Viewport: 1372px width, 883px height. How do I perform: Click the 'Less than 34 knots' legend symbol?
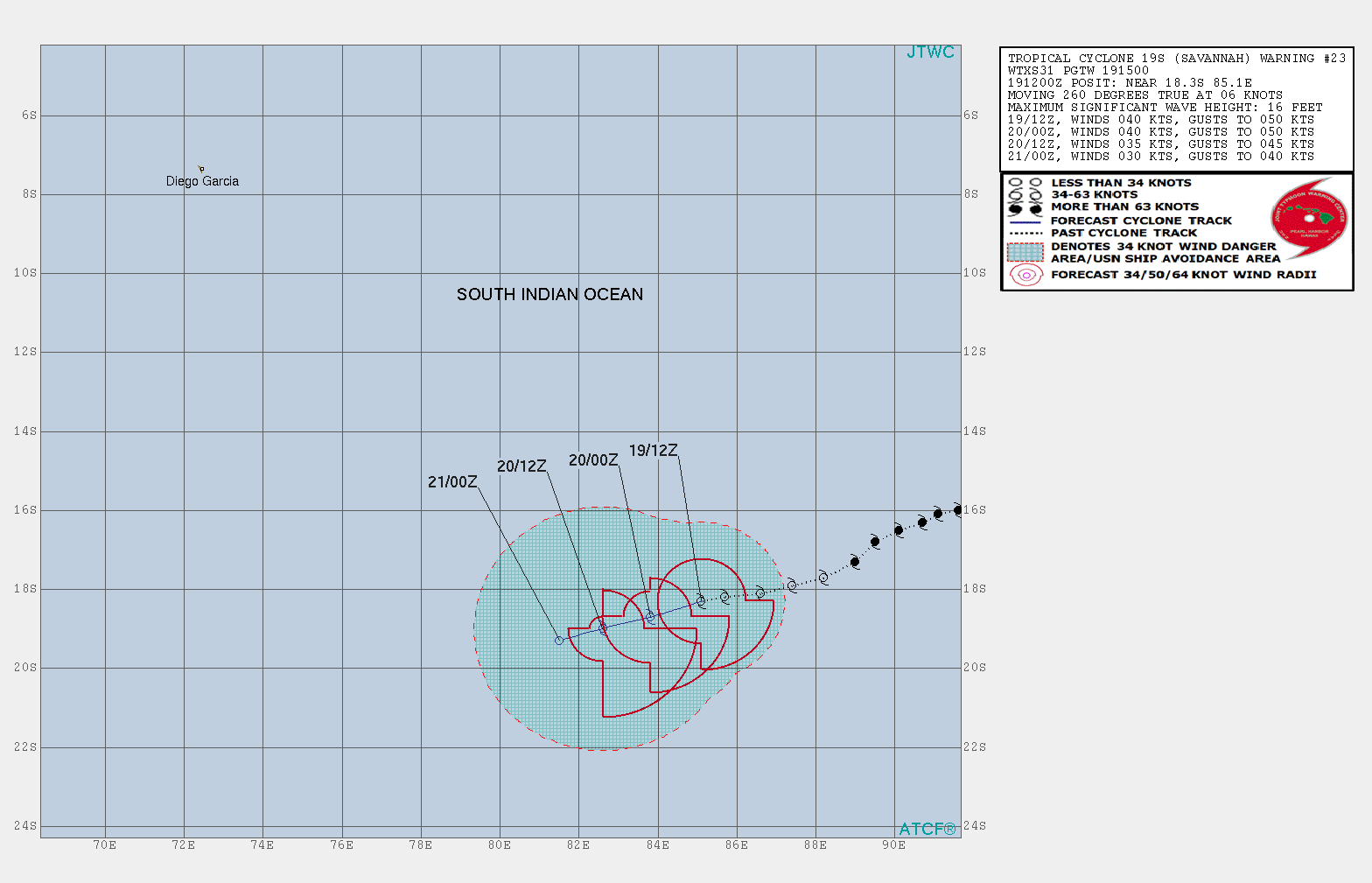point(1025,183)
